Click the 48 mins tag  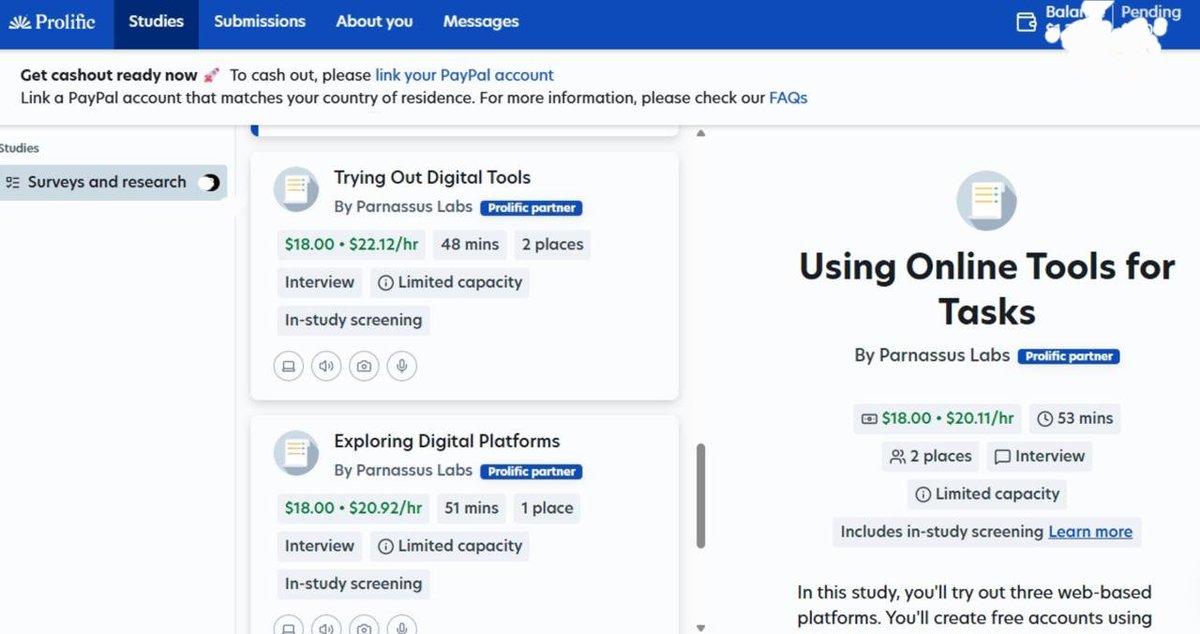(x=470, y=244)
